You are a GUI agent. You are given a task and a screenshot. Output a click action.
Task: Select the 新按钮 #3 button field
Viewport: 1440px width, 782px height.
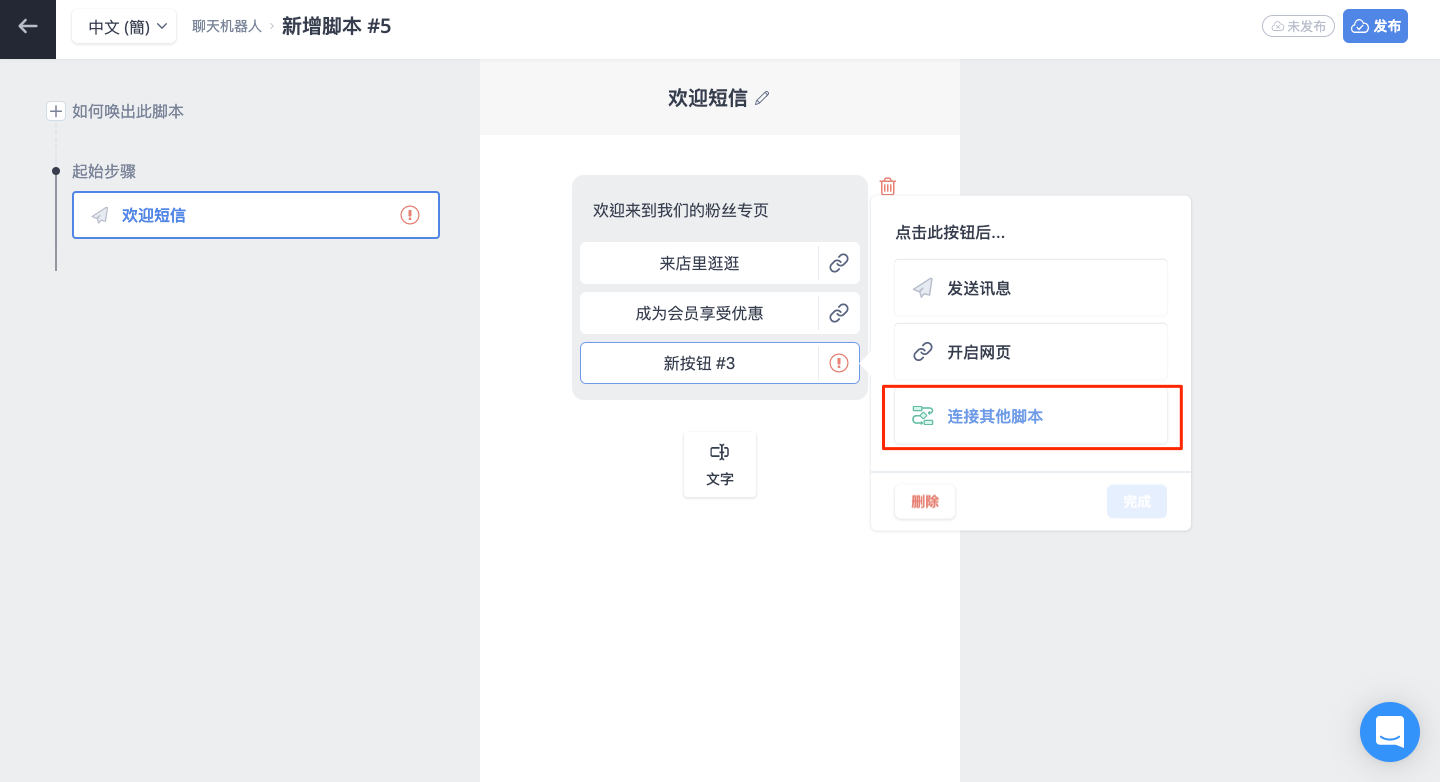[699, 363]
